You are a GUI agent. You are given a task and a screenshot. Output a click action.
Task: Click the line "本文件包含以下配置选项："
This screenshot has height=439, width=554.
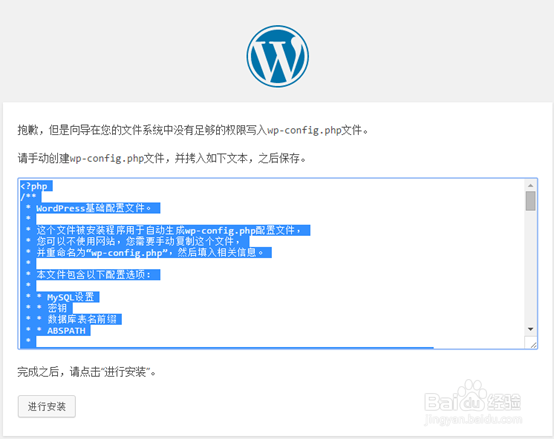point(94,275)
